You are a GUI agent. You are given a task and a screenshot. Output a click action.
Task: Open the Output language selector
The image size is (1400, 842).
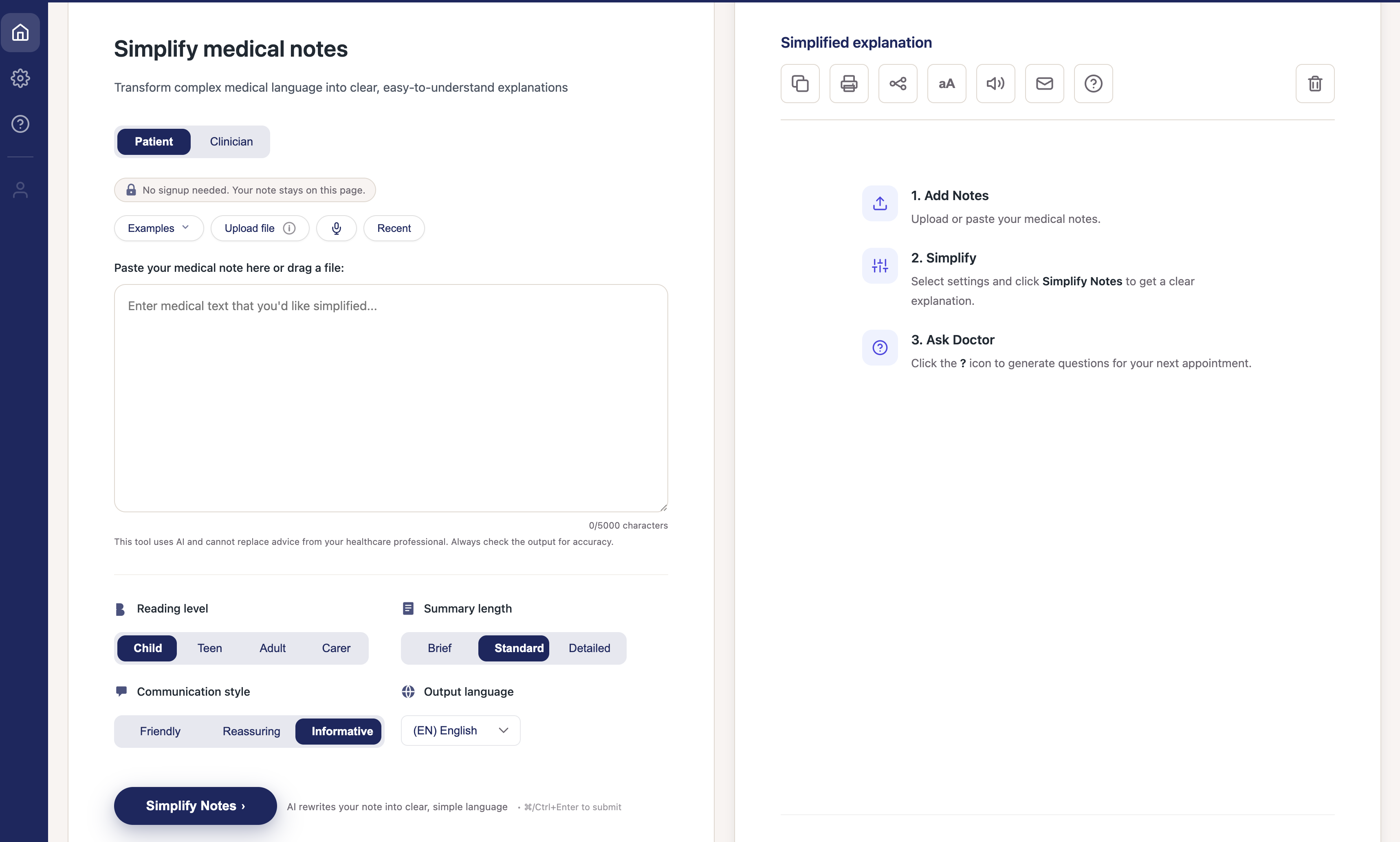click(x=460, y=730)
